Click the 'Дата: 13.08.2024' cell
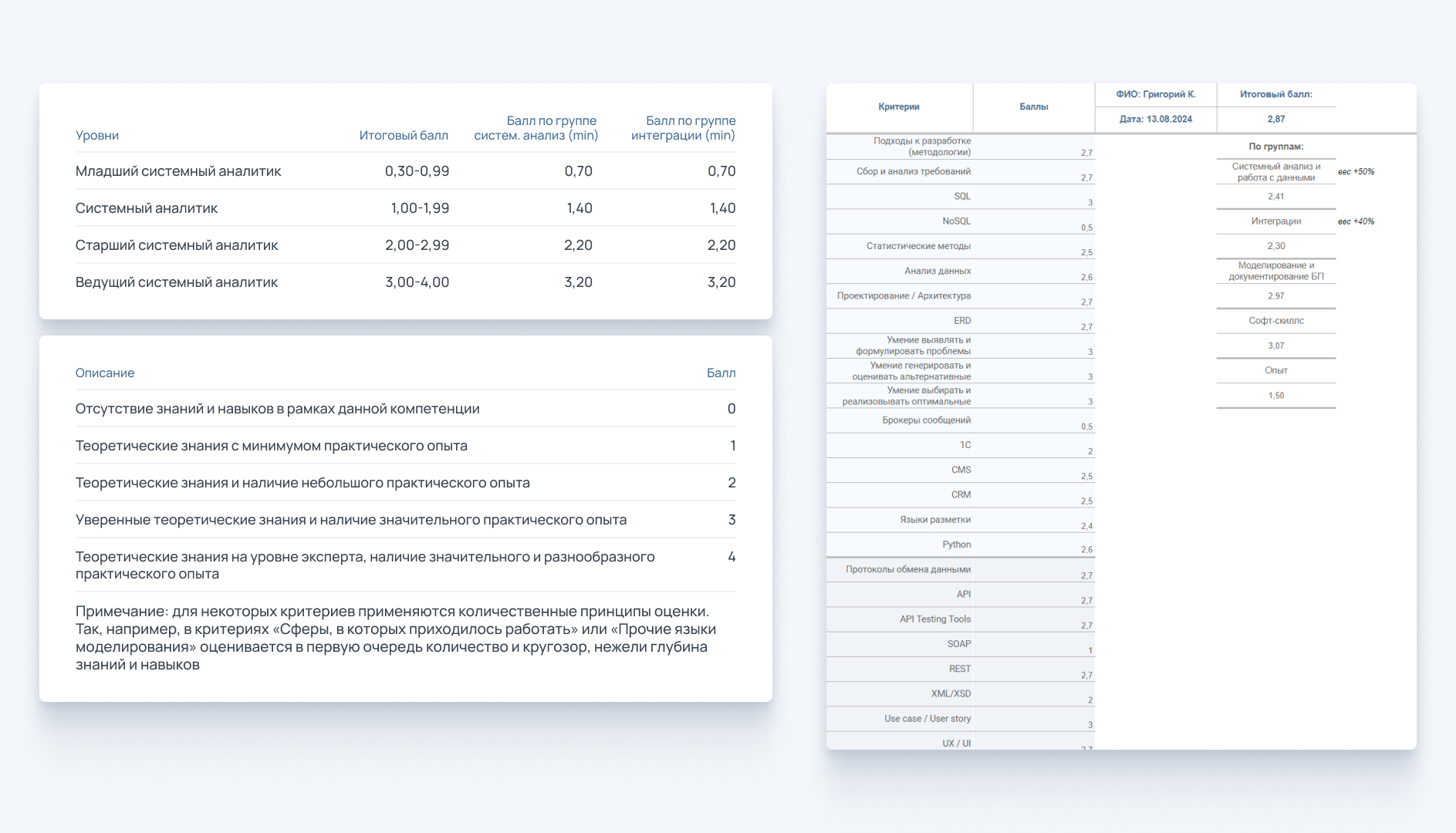Screen dimensions: 1456x833 pos(1156,120)
